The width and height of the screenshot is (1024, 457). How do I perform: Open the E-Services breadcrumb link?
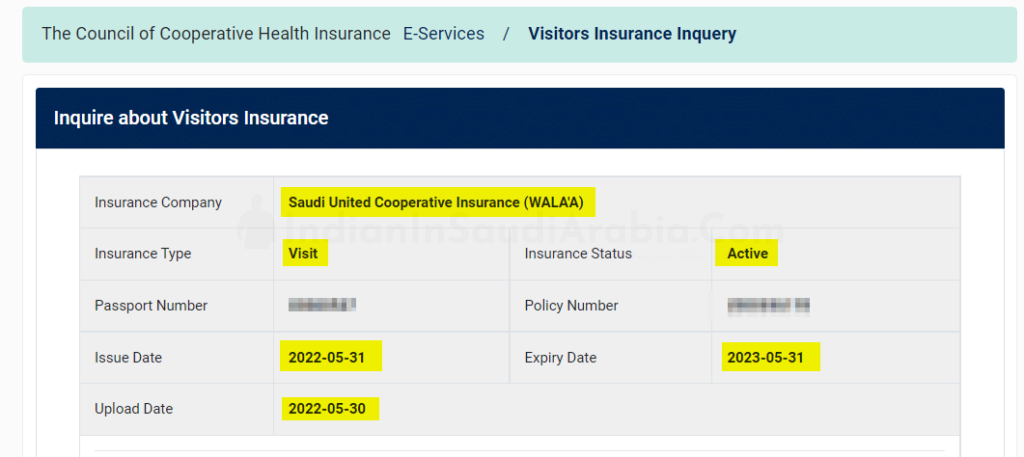(443, 34)
